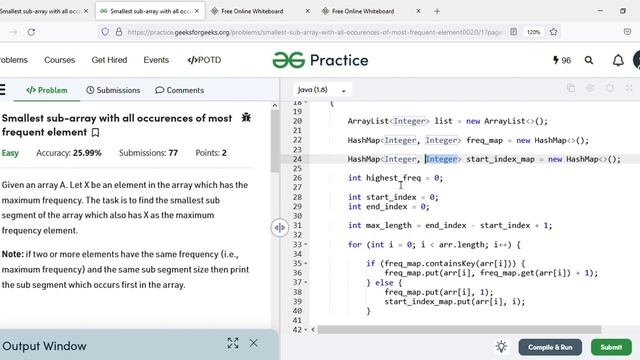The image size is (640, 360).
Task: Toggle editor theme with the lightbulb icon
Action: (x=501, y=347)
